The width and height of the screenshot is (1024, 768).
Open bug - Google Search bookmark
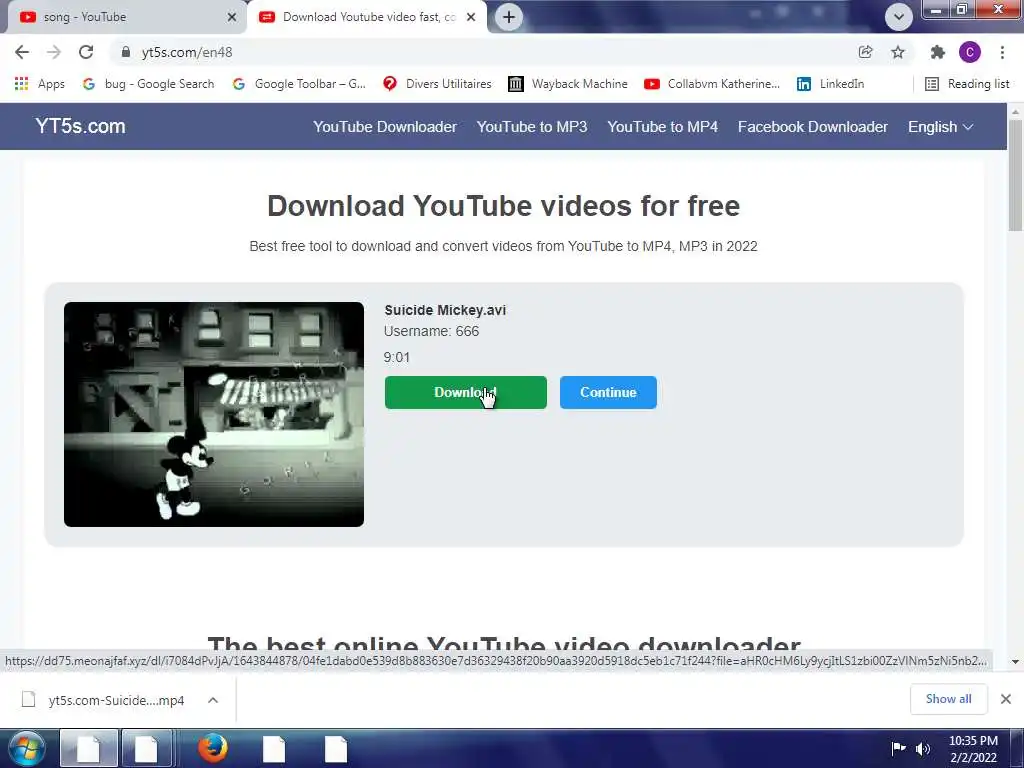(149, 84)
